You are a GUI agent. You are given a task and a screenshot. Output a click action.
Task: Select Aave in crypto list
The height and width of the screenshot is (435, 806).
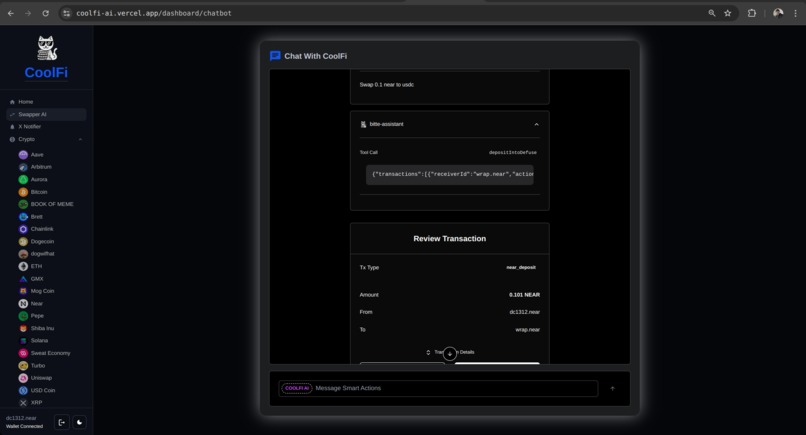[x=37, y=154]
